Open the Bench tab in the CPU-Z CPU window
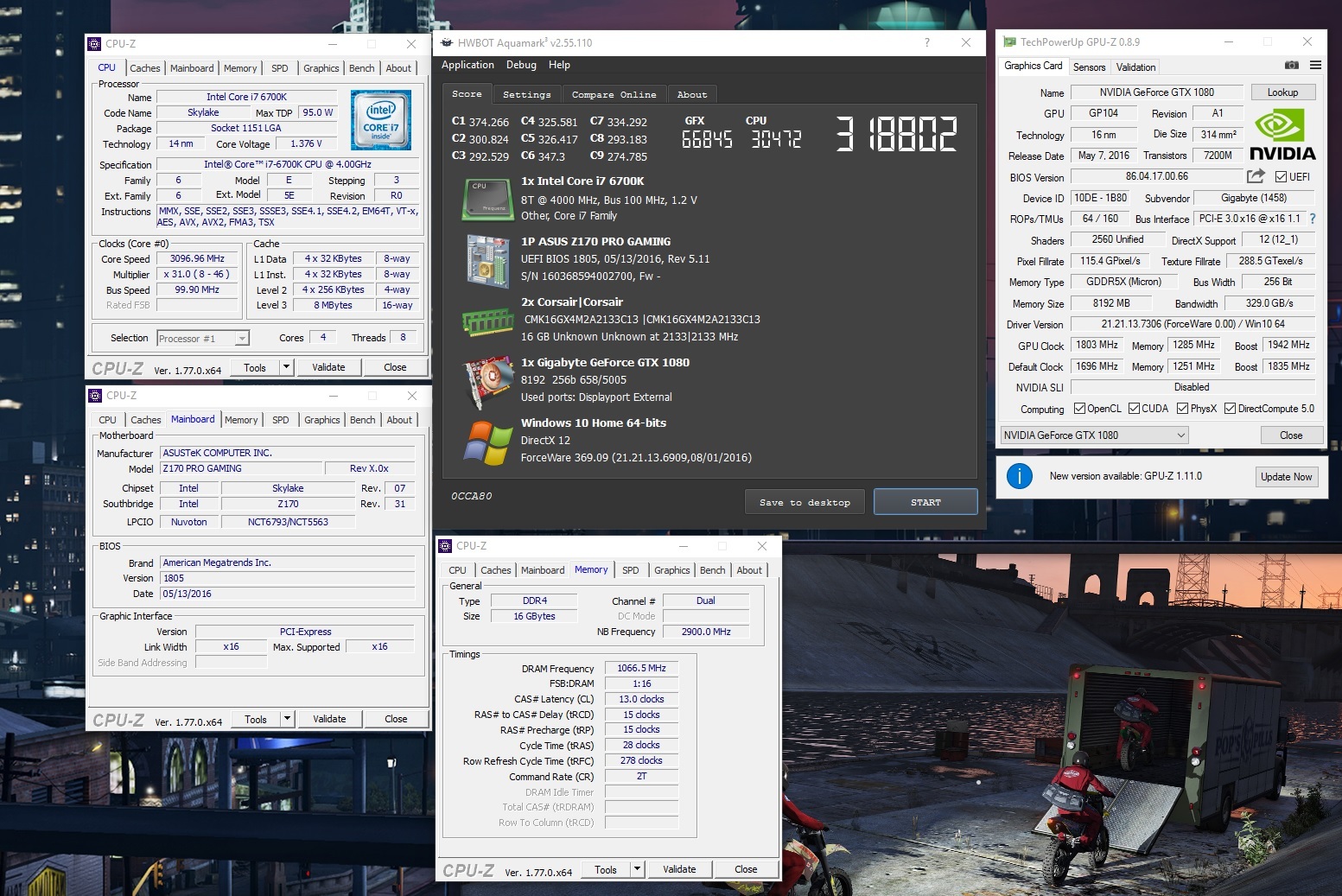 [361, 68]
